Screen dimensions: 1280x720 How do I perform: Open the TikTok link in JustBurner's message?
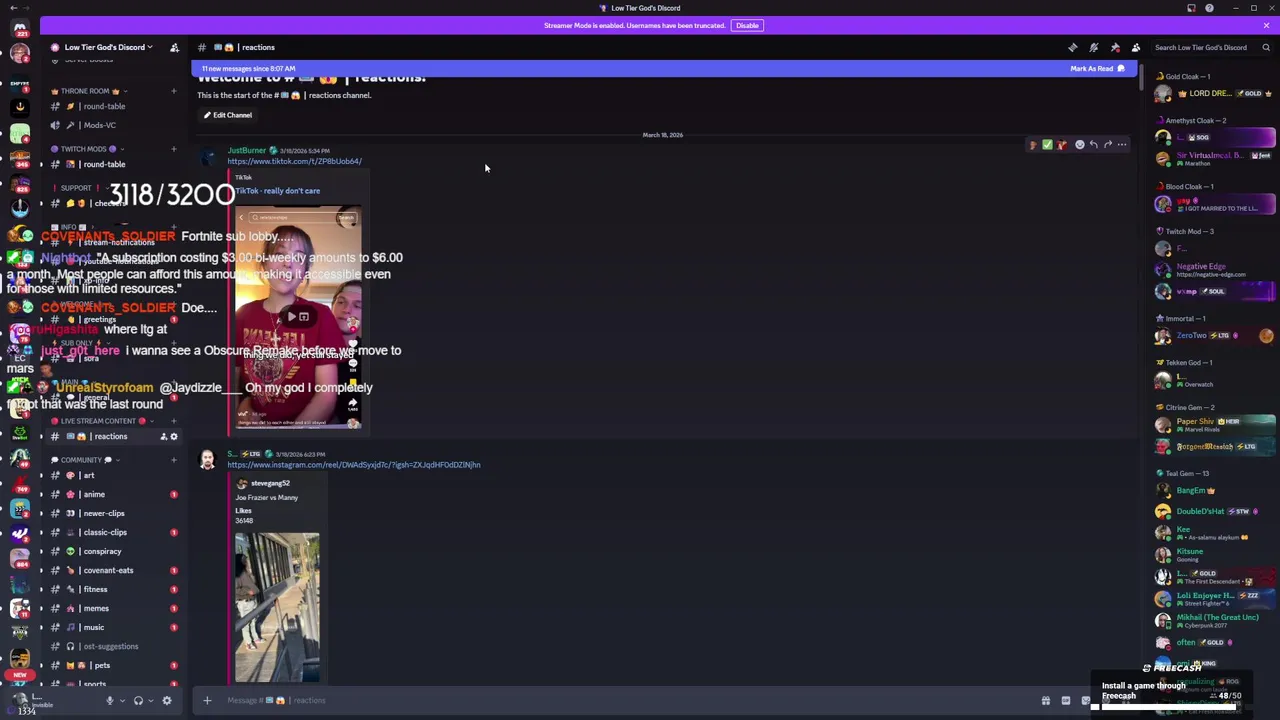point(294,161)
